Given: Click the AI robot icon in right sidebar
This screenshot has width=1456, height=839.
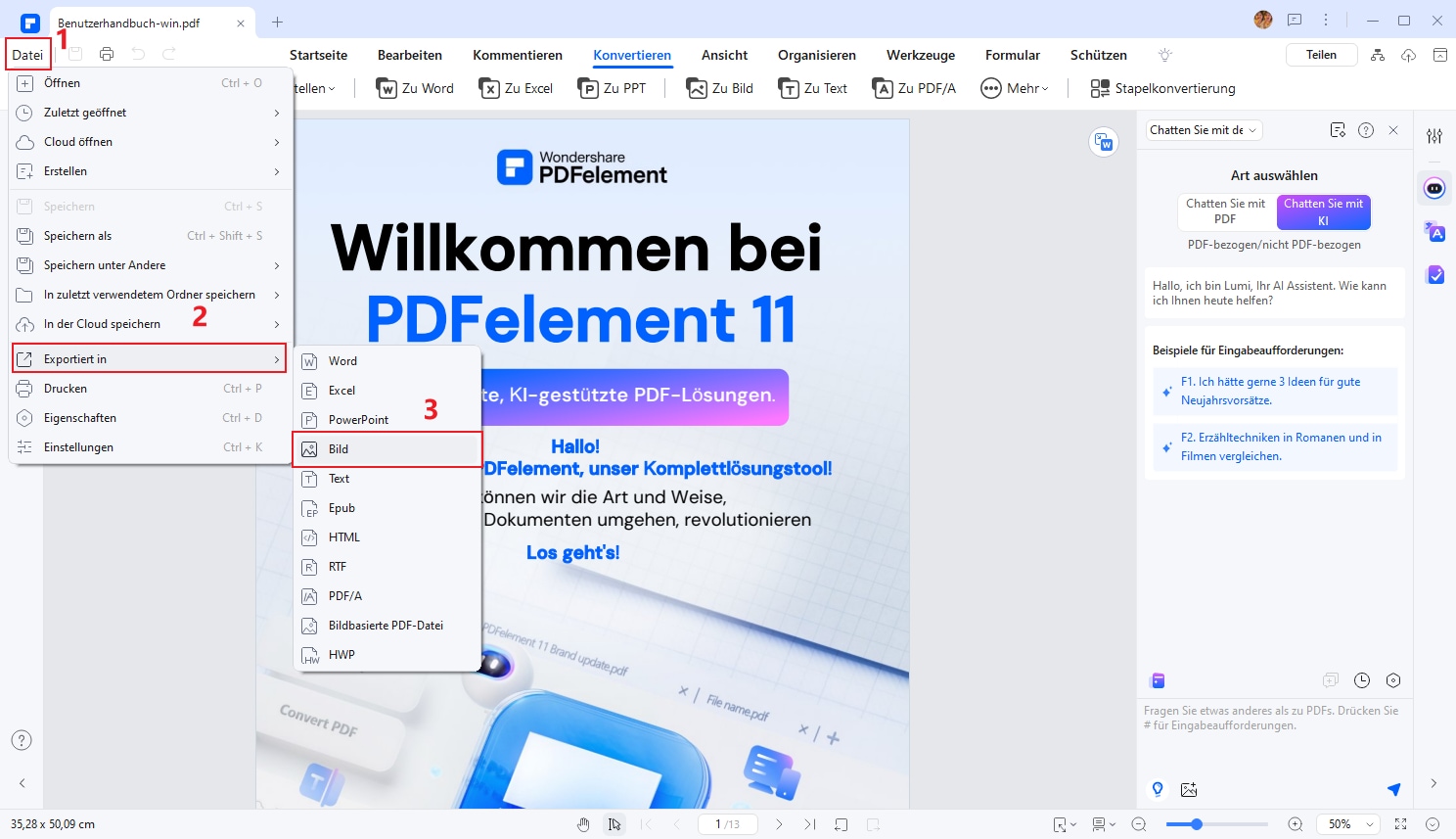Looking at the screenshot, I should (x=1434, y=188).
